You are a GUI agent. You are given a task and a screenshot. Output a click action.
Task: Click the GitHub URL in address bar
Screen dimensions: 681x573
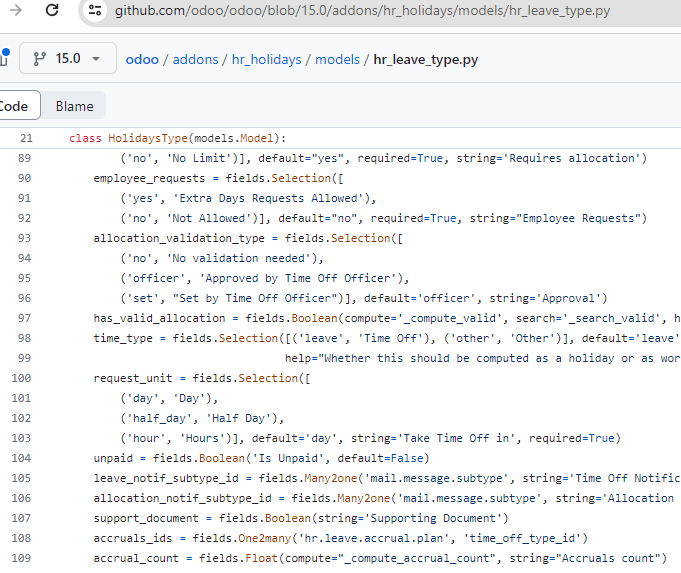pyautogui.click(x=362, y=10)
